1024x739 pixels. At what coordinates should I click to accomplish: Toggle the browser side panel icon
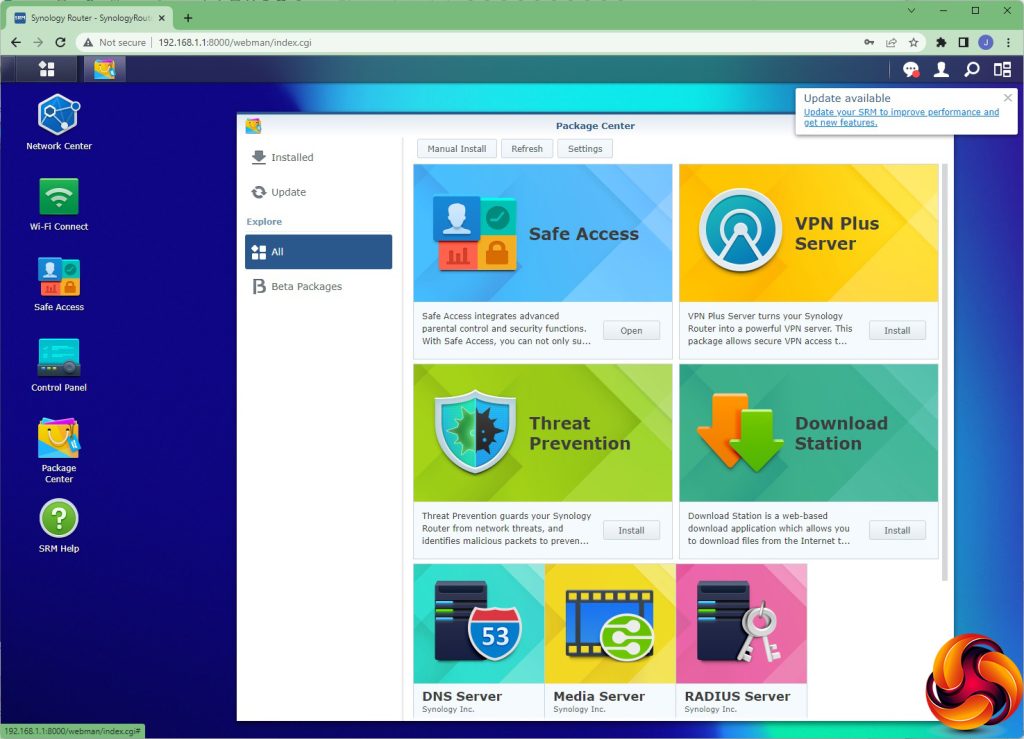(963, 42)
